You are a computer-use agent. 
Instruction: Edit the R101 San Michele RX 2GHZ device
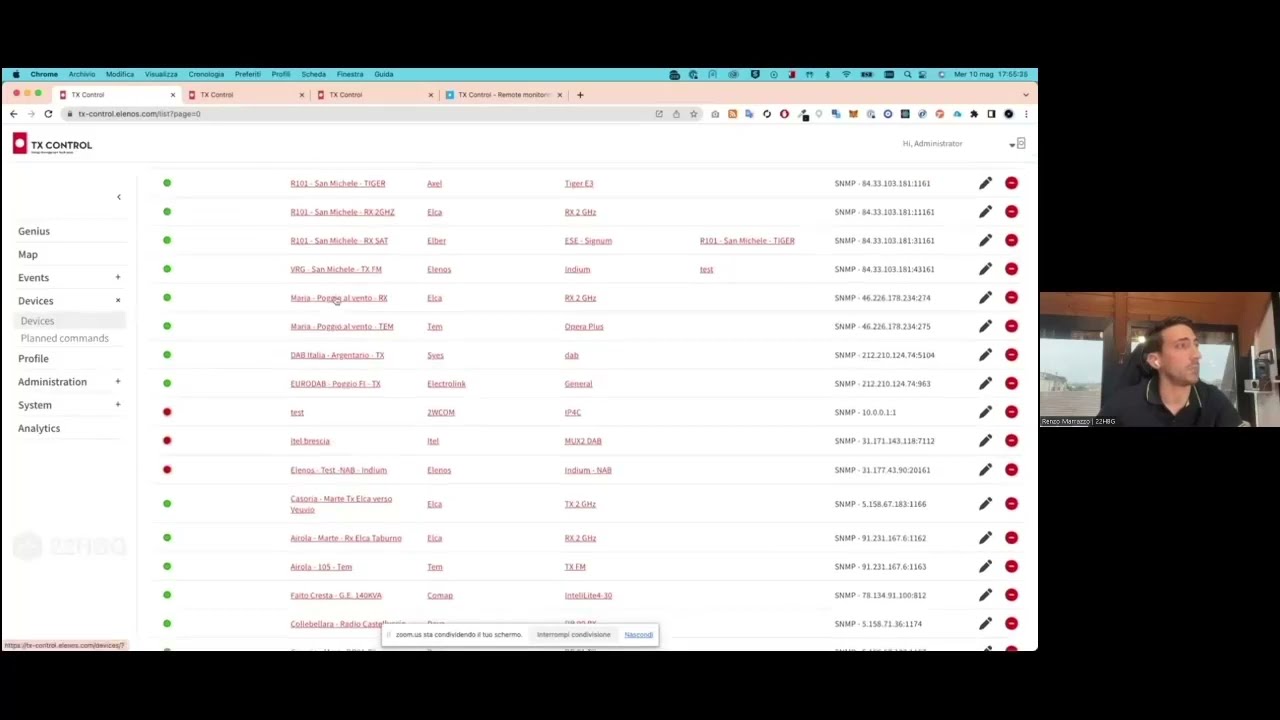click(x=985, y=212)
